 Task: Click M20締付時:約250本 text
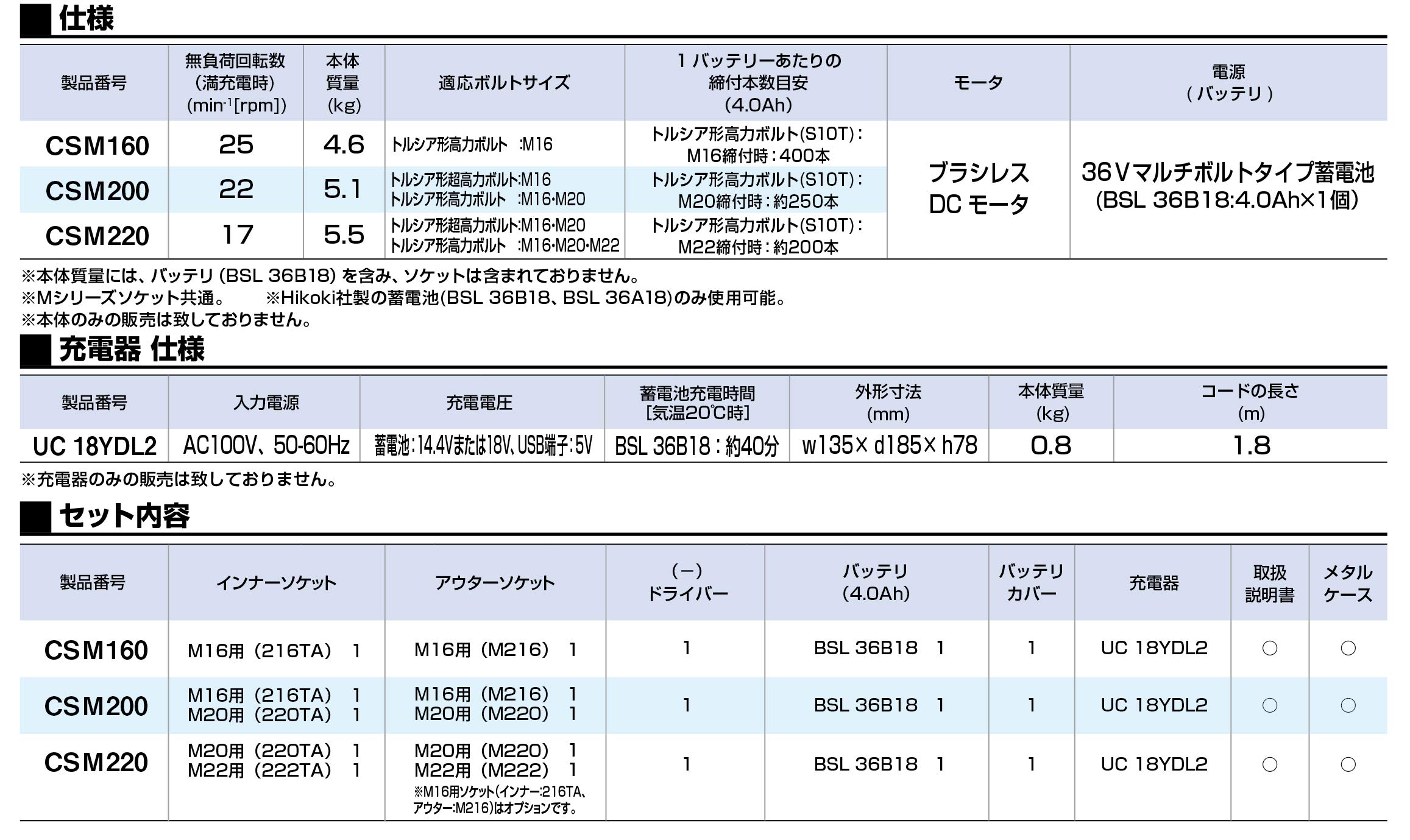[758, 202]
